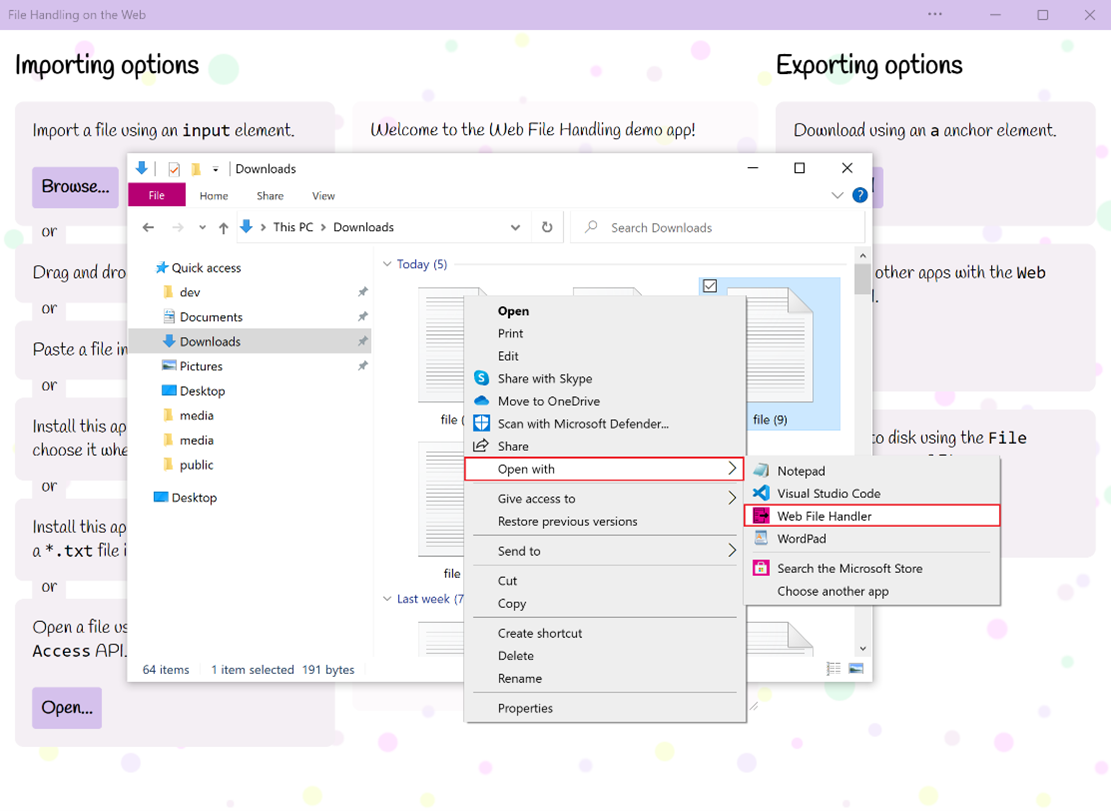This screenshot has width=1111, height=811.
Task: Choose another app from the submenu
Action: pyautogui.click(x=832, y=591)
